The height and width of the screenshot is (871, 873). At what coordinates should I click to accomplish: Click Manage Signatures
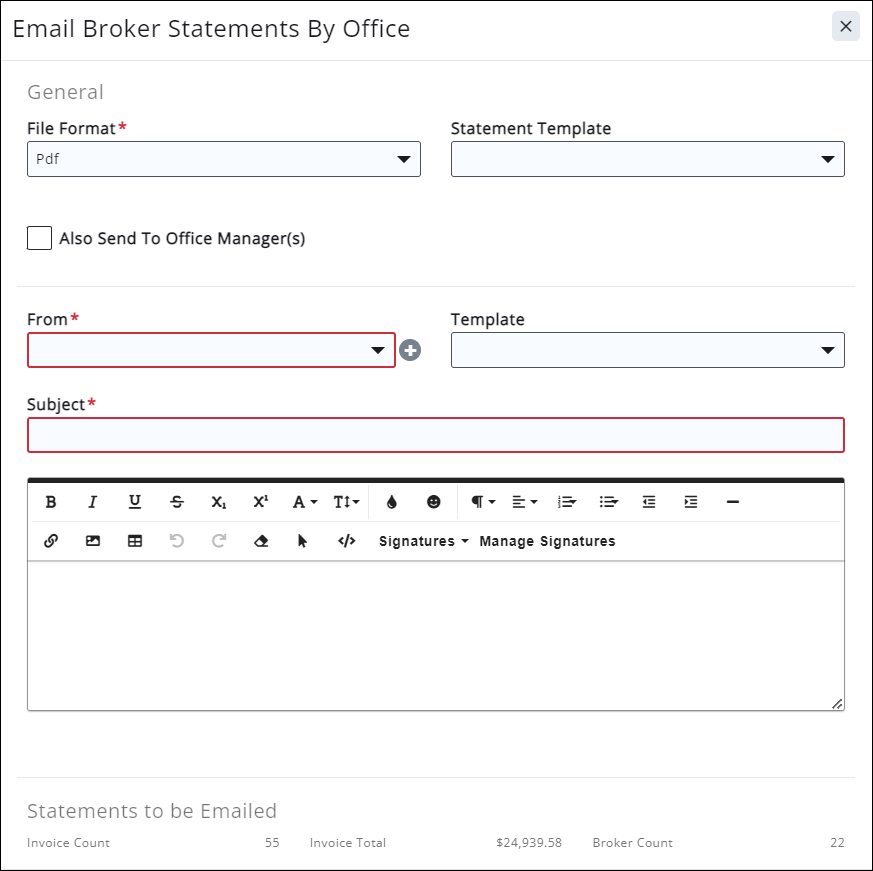coord(547,541)
